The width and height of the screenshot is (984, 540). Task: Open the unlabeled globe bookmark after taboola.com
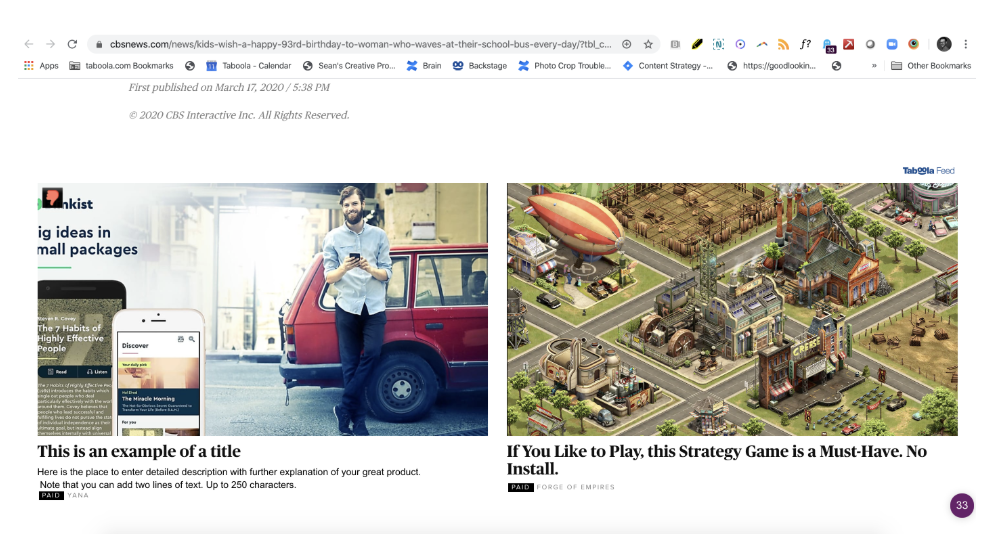(x=190, y=65)
